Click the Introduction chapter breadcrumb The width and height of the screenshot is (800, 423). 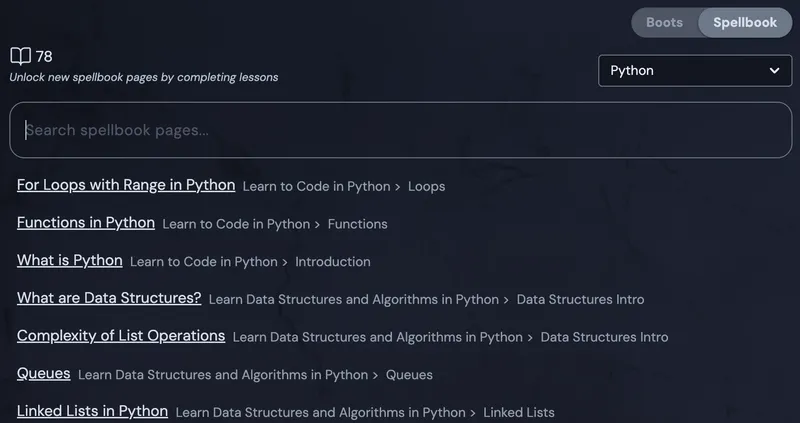(333, 262)
